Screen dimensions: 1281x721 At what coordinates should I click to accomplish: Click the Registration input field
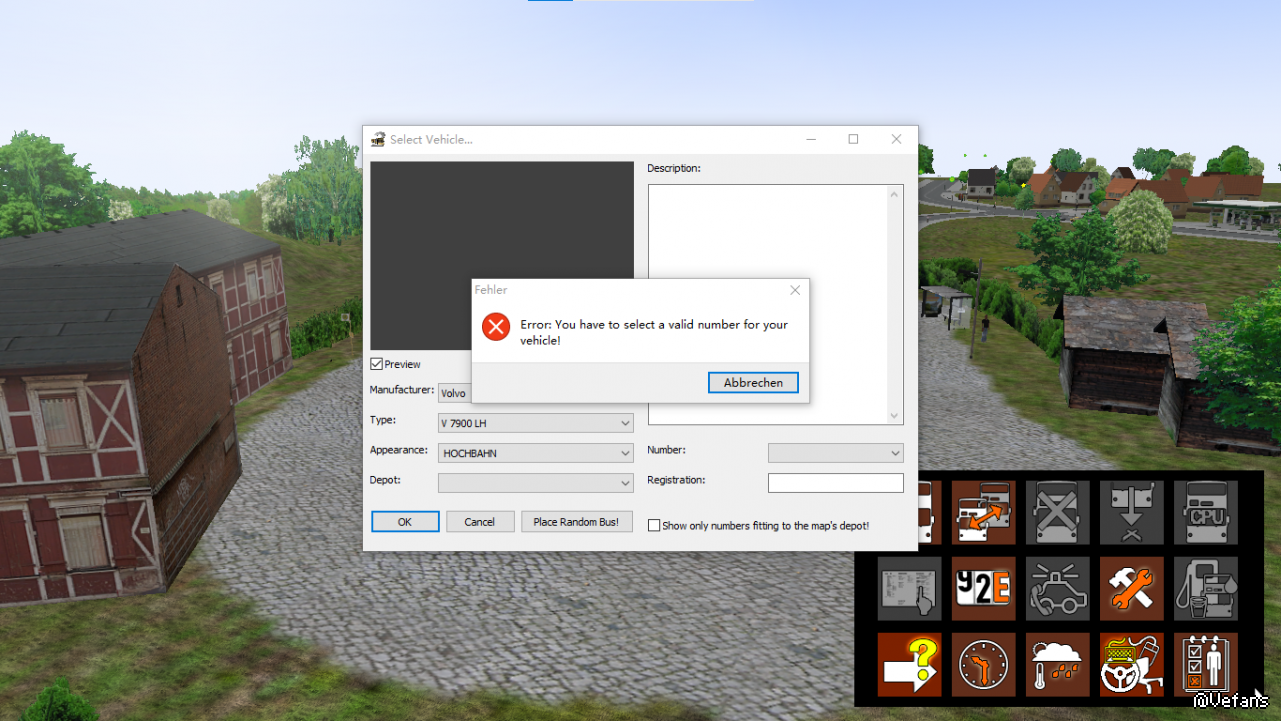coord(836,483)
